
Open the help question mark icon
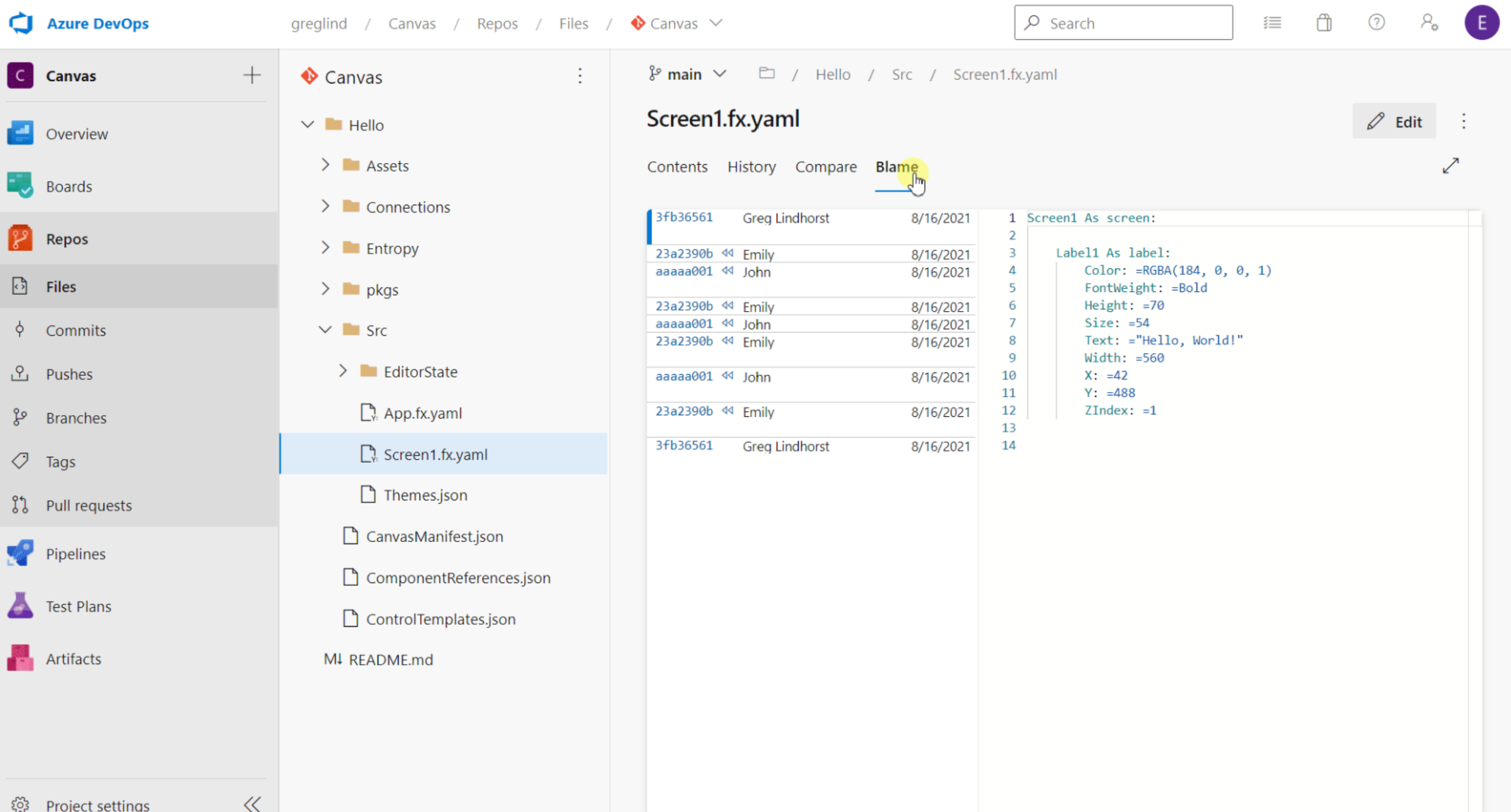(x=1376, y=23)
